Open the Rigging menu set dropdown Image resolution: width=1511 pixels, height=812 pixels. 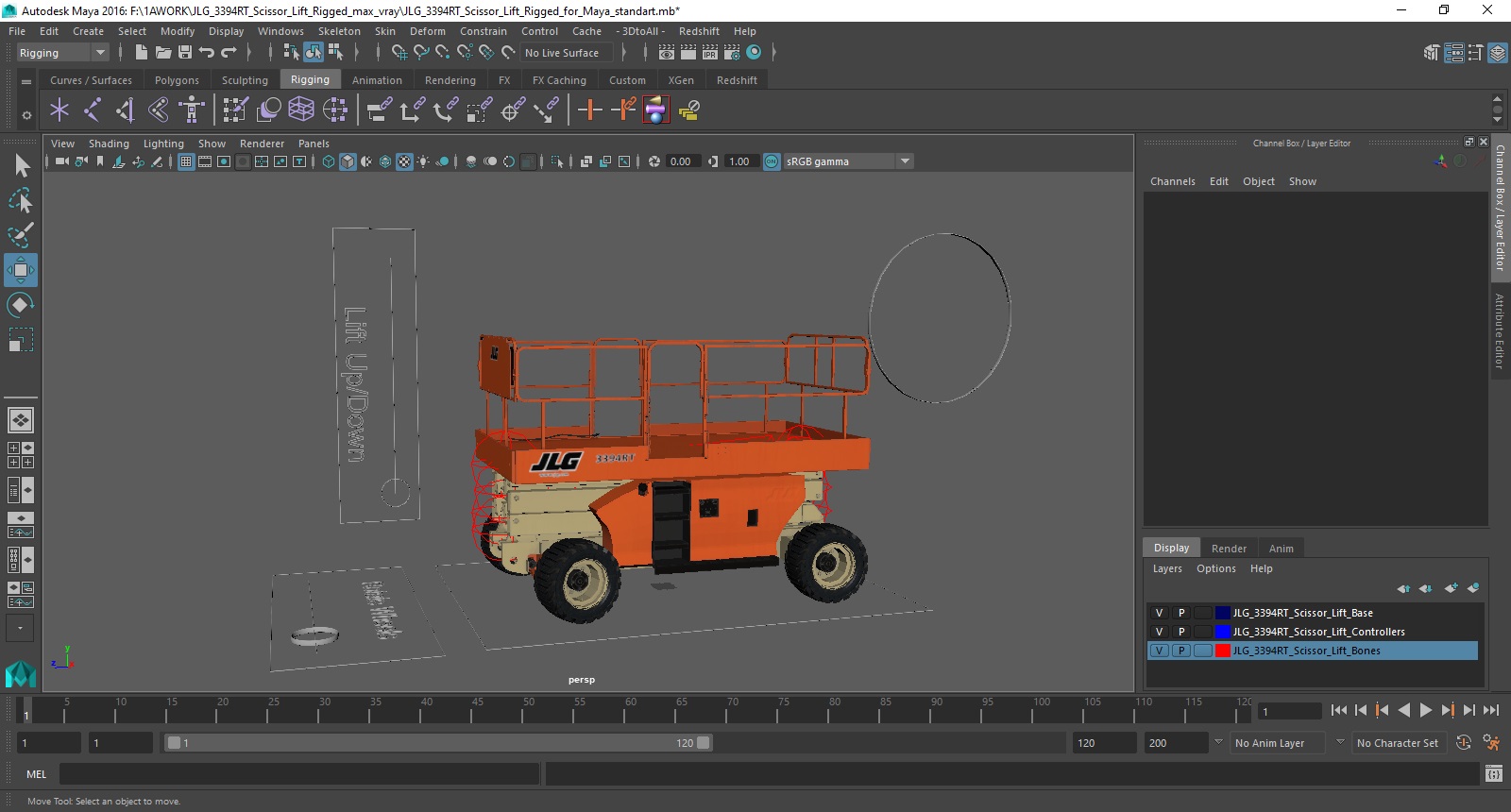62,53
